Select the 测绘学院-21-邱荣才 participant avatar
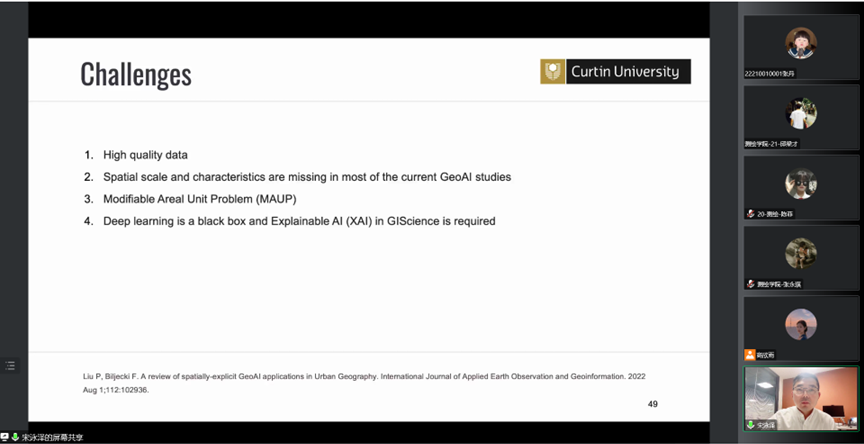Screen dimensions: 864x444 point(800,113)
